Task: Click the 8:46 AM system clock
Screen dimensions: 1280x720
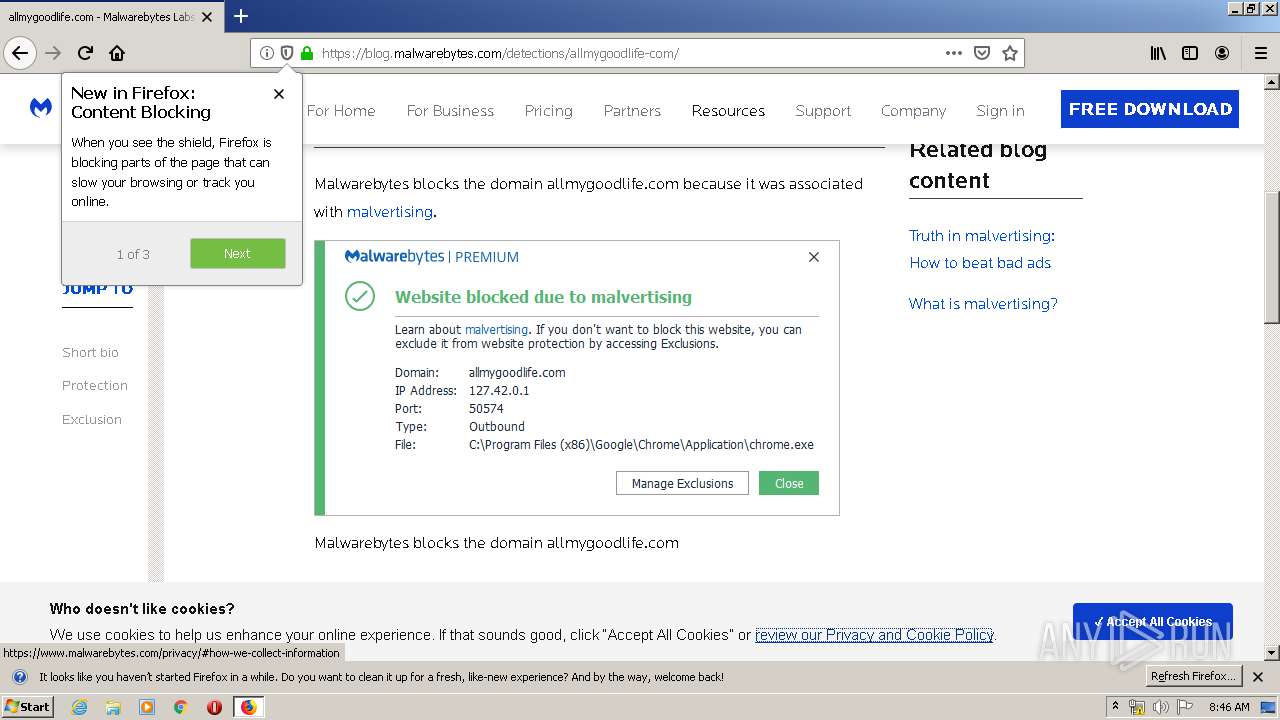Action: pos(1229,707)
